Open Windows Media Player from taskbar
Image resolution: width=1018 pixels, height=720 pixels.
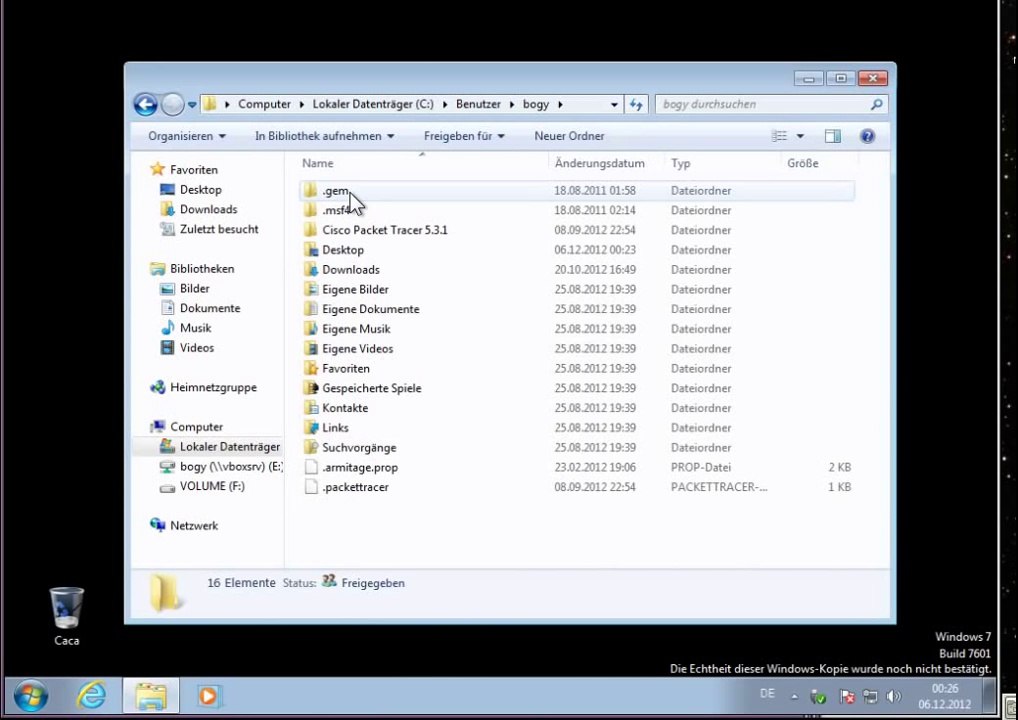pos(208,697)
